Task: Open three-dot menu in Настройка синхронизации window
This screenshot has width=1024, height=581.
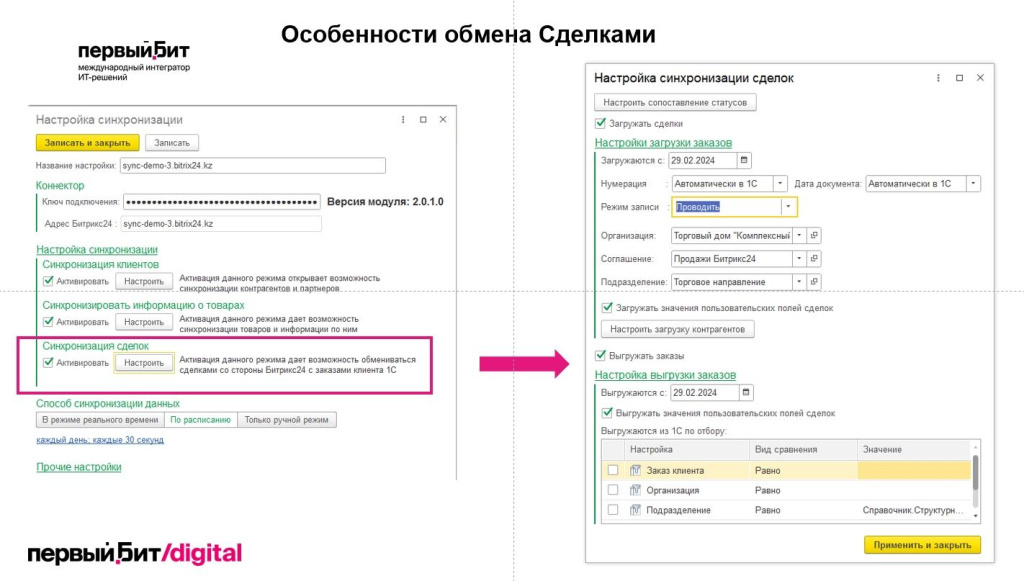Action: pos(403,120)
